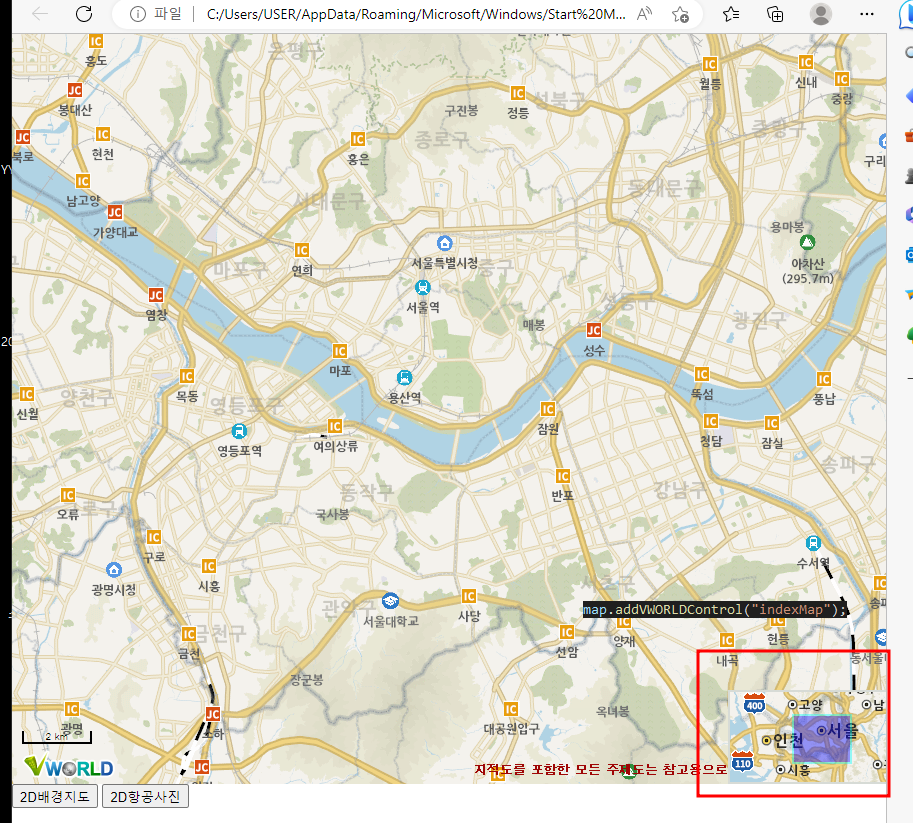Click the 인천 label in index map

(x=788, y=740)
